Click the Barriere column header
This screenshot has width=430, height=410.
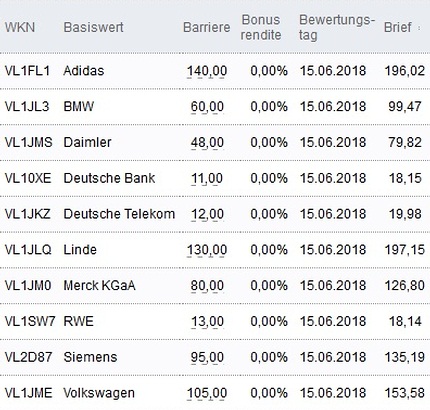207,27
